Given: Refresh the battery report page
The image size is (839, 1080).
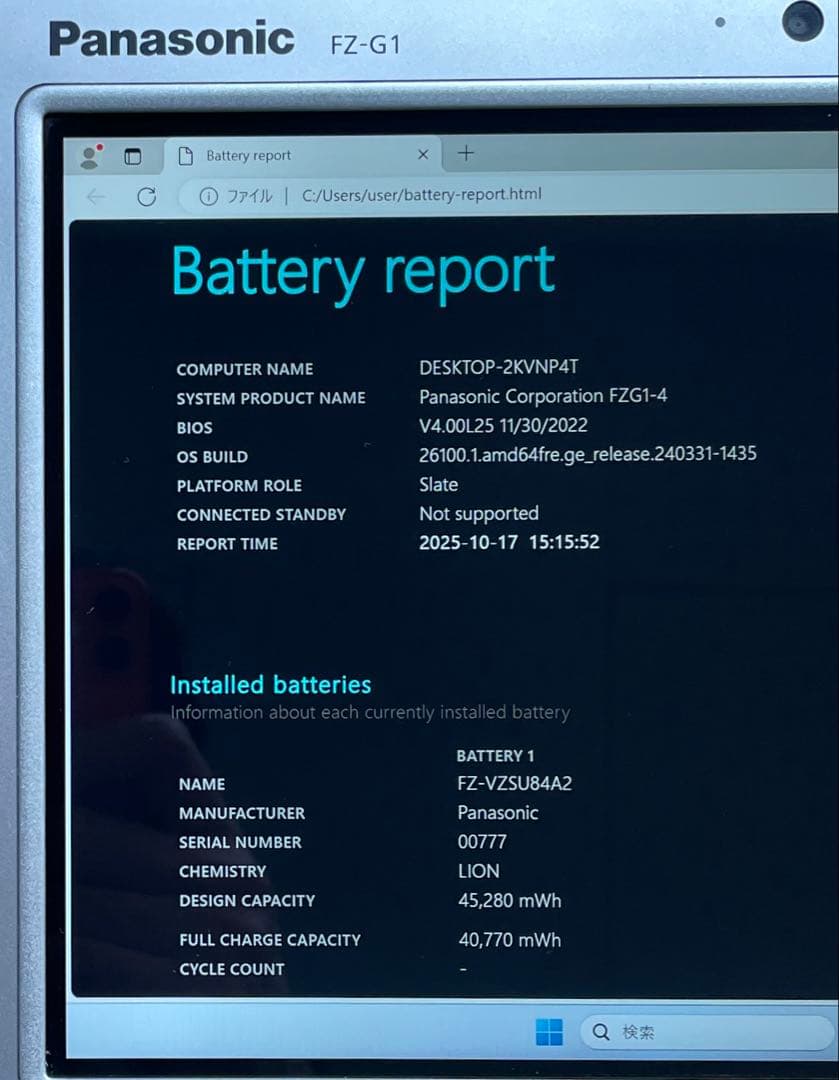Looking at the screenshot, I should click(x=146, y=196).
